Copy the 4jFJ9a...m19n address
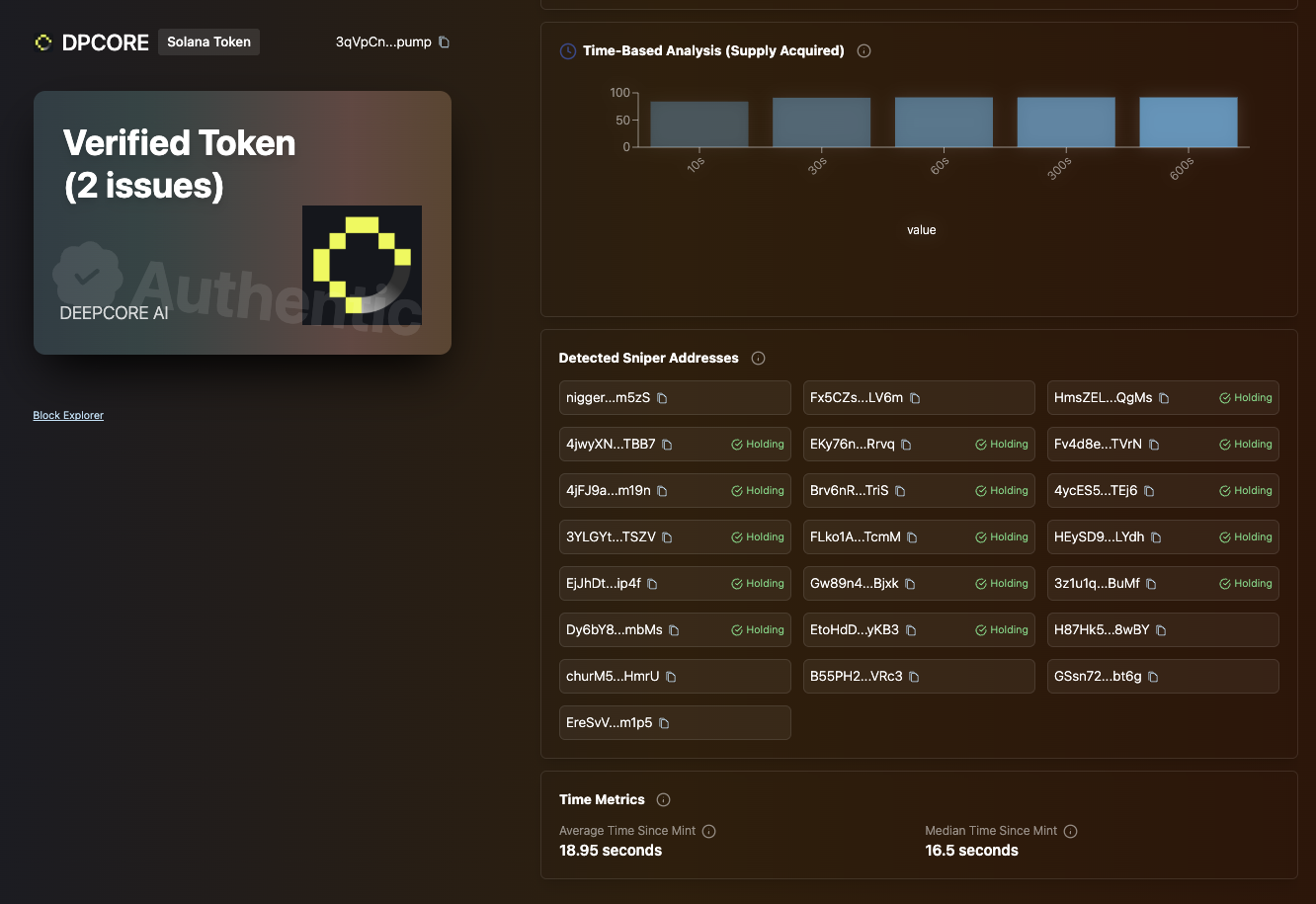 coord(662,491)
